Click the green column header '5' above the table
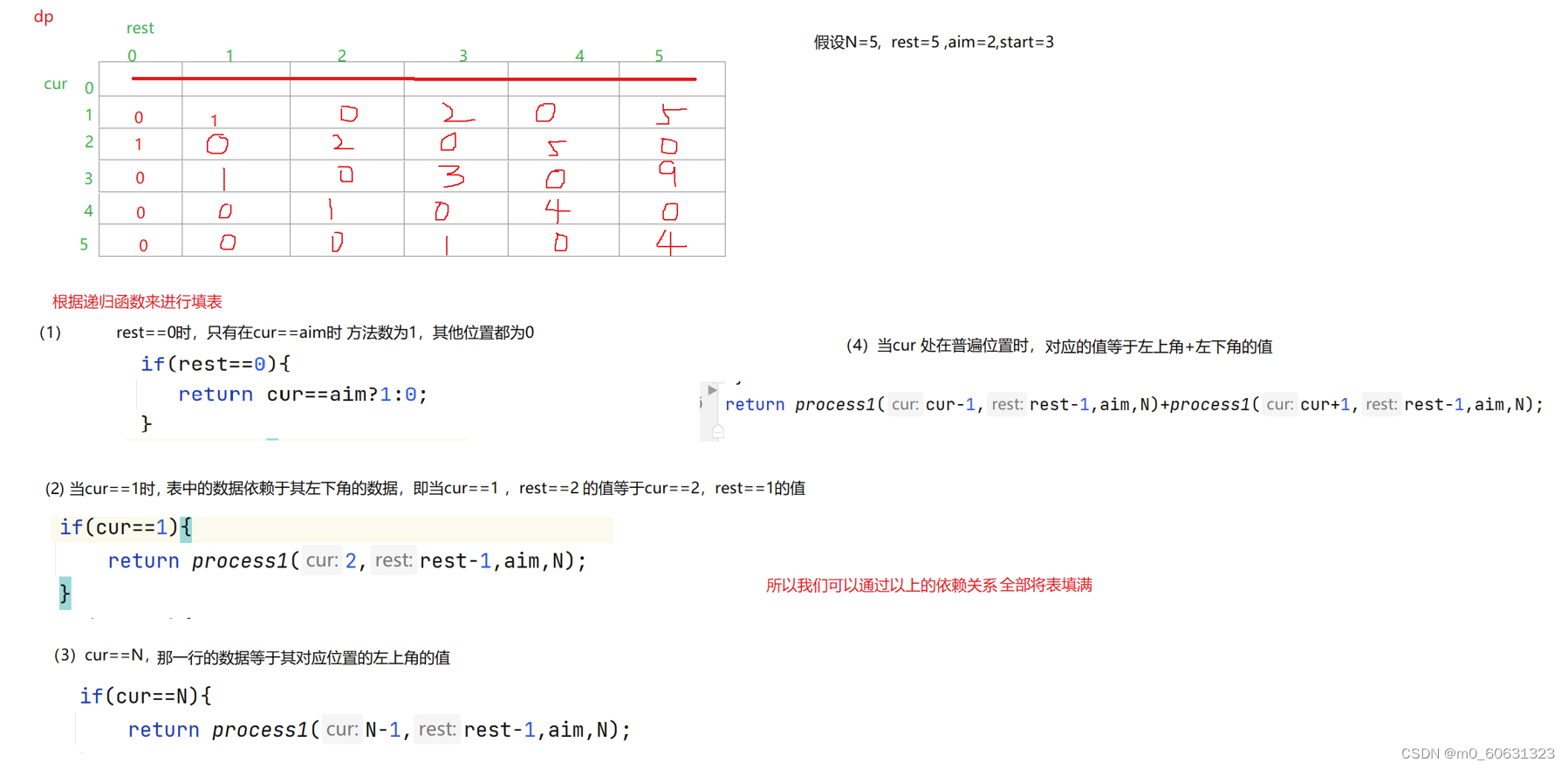This screenshot has height=769, width=1568. (x=659, y=56)
